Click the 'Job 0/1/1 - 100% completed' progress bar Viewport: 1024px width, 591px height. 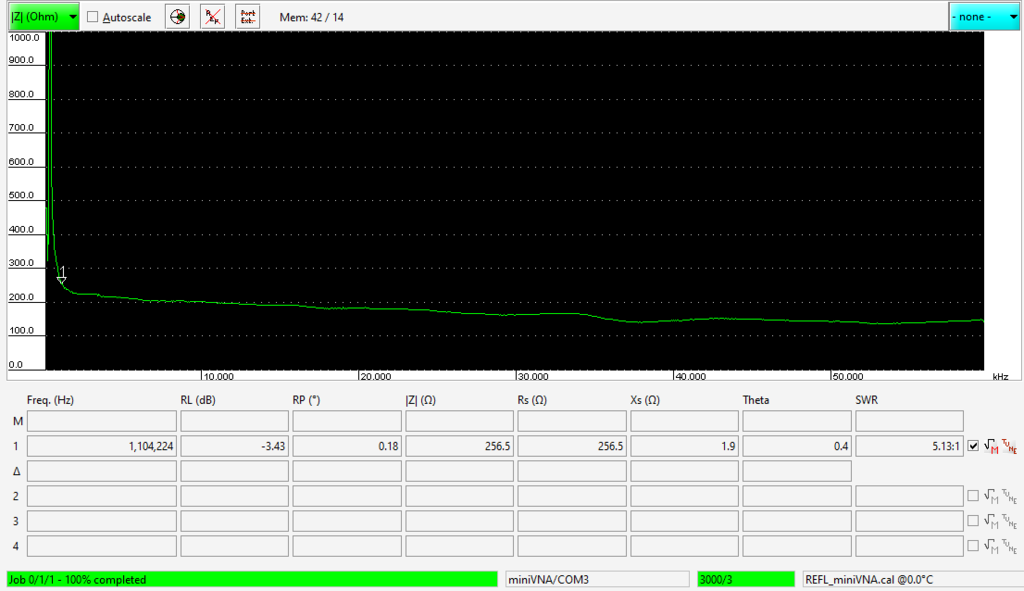(x=252, y=579)
